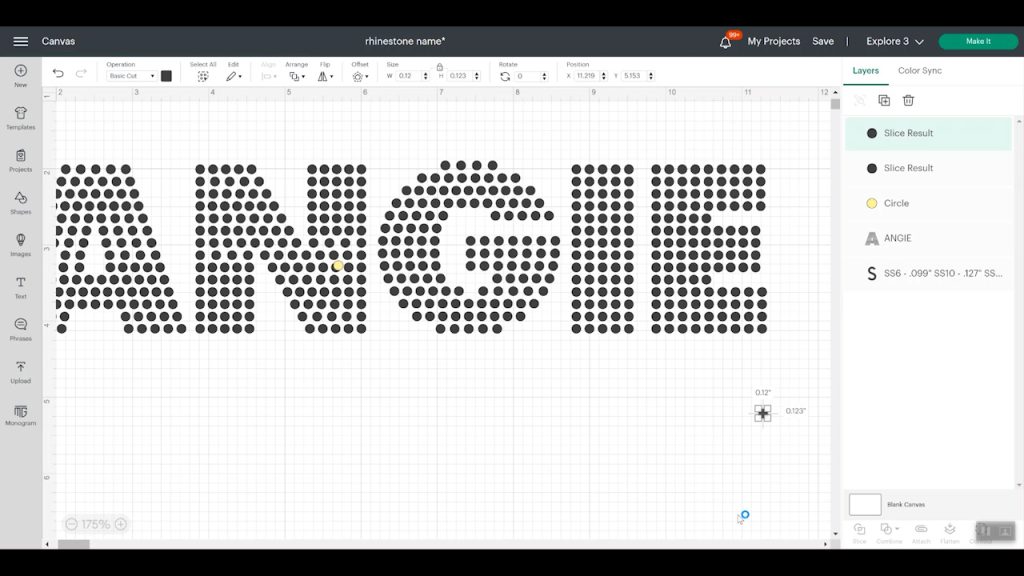Open the hamburger main menu

(x=20, y=41)
